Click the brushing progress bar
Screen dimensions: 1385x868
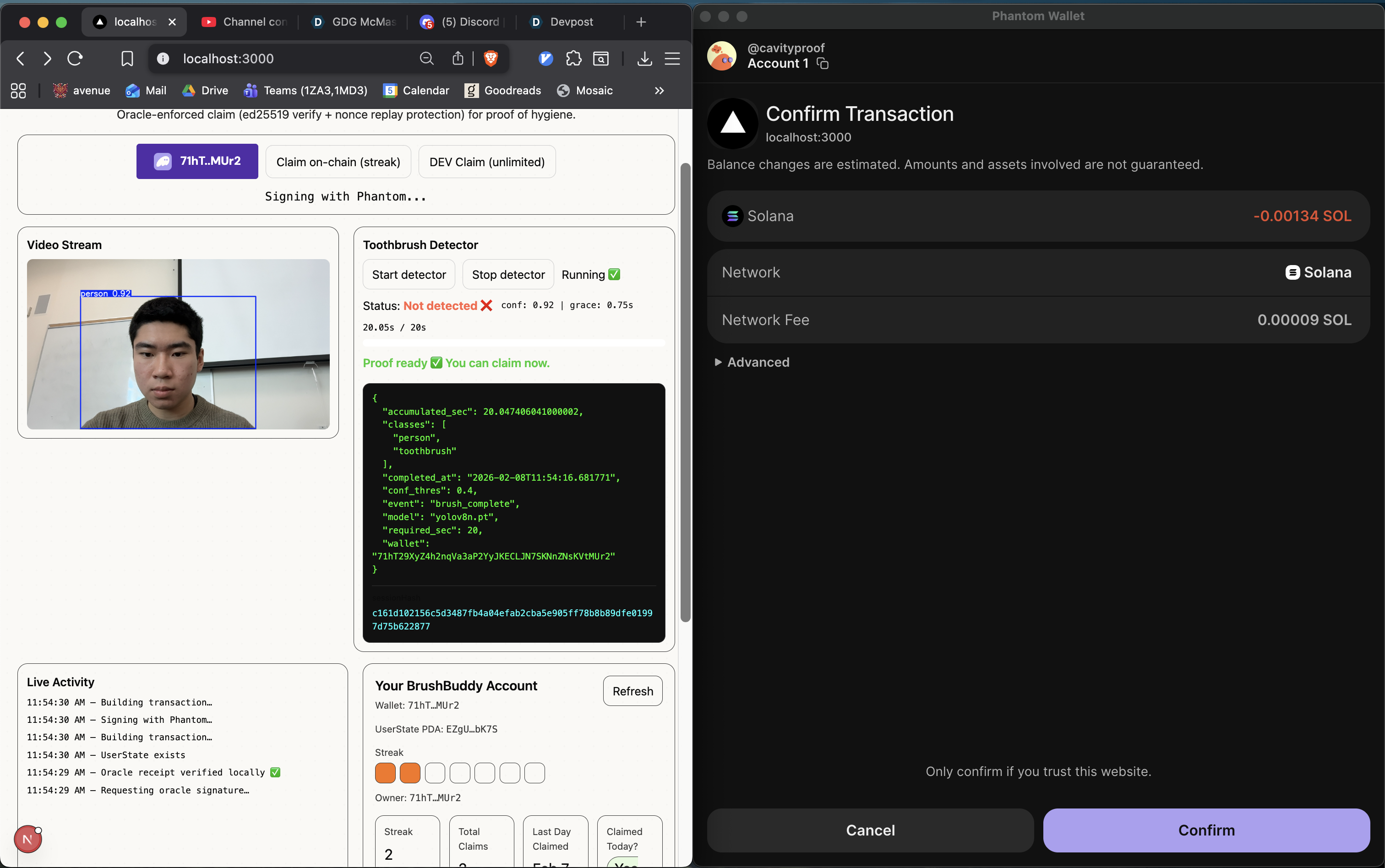pyautogui.click(x=513, y=343)
